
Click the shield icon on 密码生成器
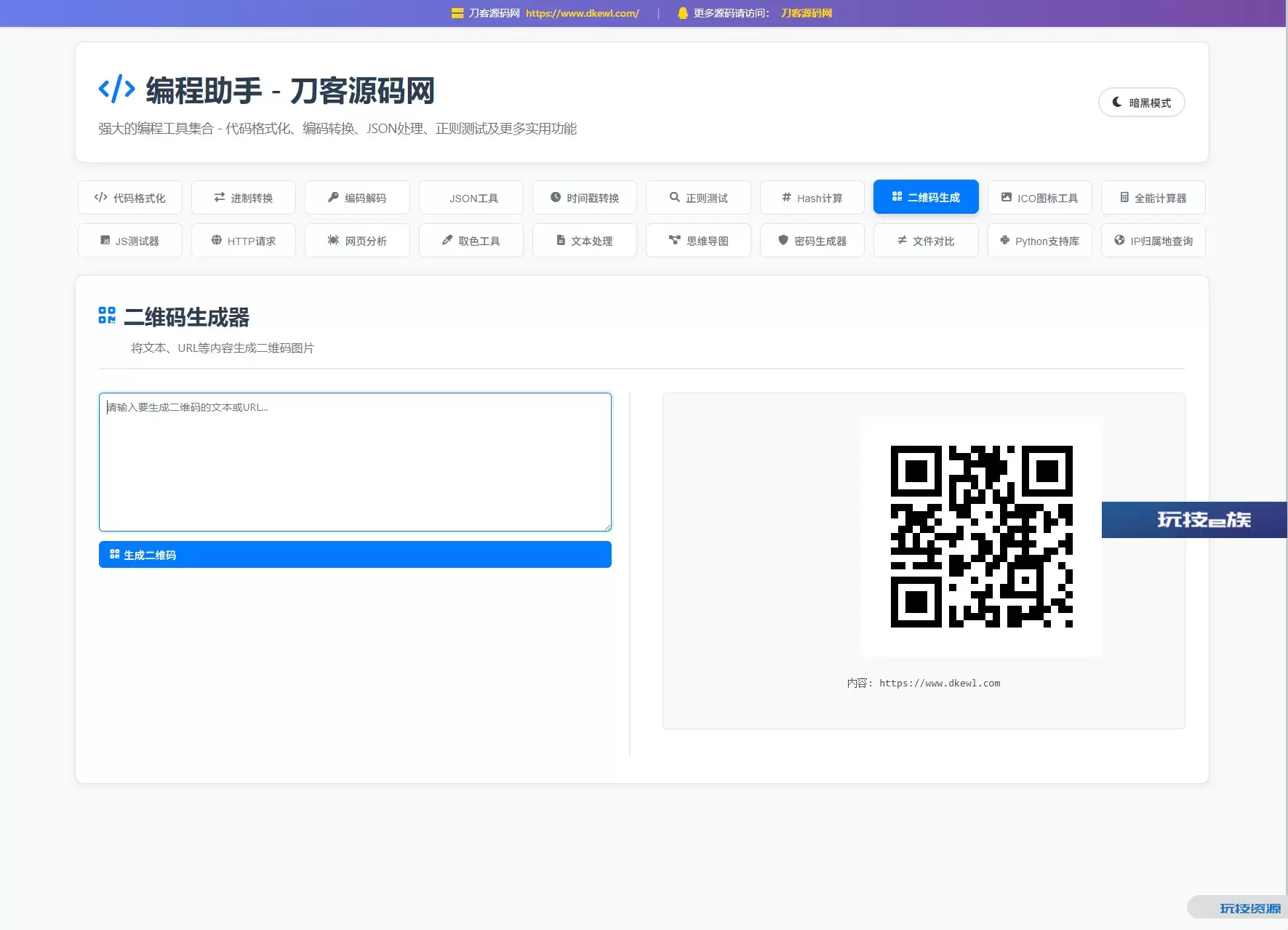click(x=783, y=240)
